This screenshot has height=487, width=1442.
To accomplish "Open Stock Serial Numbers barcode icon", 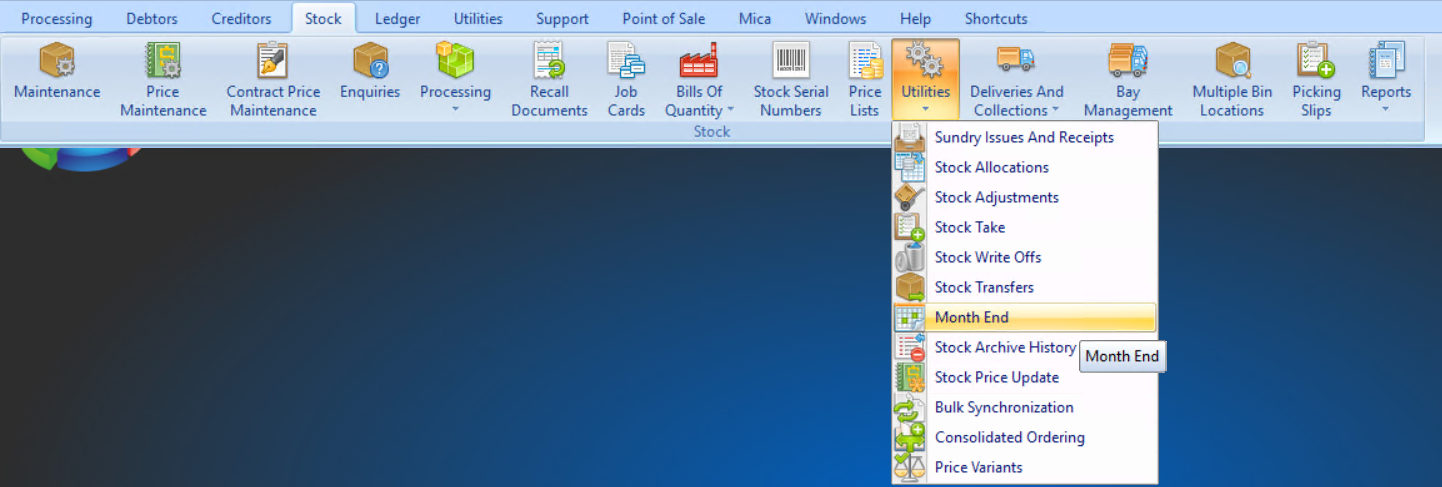I will 790,60.
